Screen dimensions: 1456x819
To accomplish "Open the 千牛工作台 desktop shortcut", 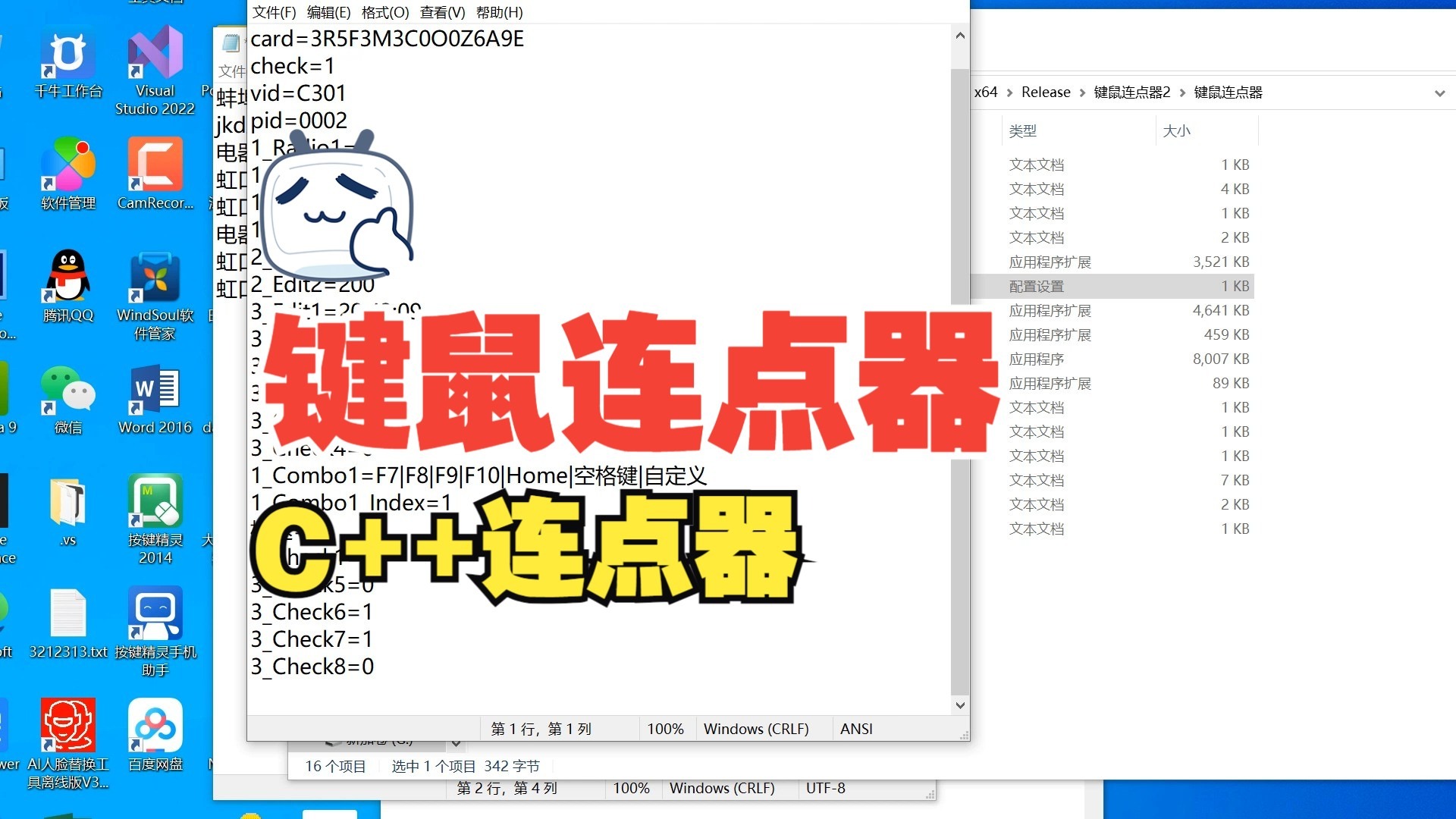I will [68, 64].
